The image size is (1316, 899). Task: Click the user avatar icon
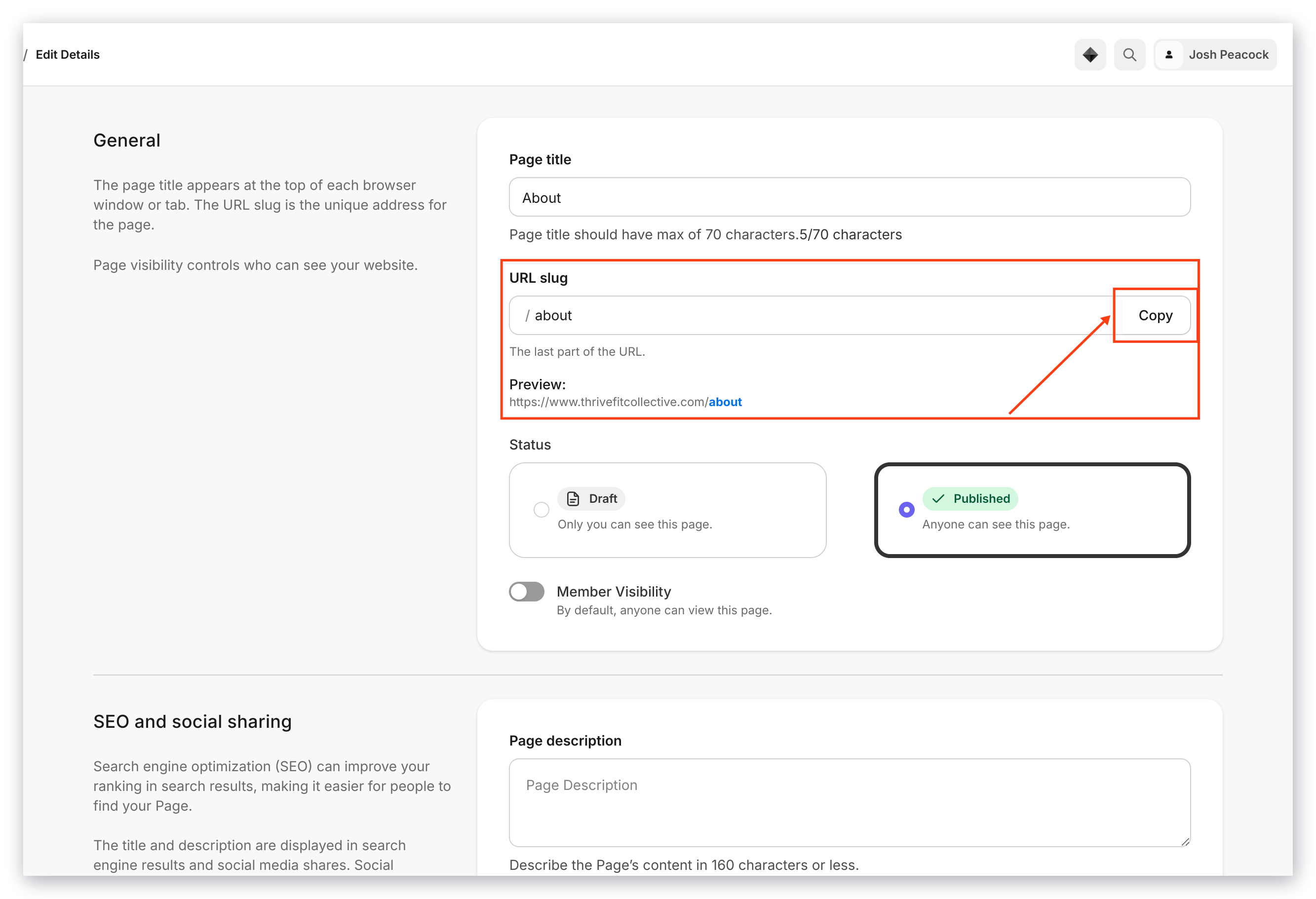pyautogui.click(x=1168, y=55)
